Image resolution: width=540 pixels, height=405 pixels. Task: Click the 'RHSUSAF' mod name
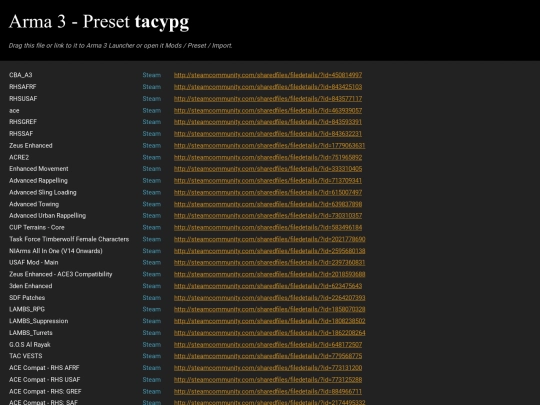pos(23,98)
